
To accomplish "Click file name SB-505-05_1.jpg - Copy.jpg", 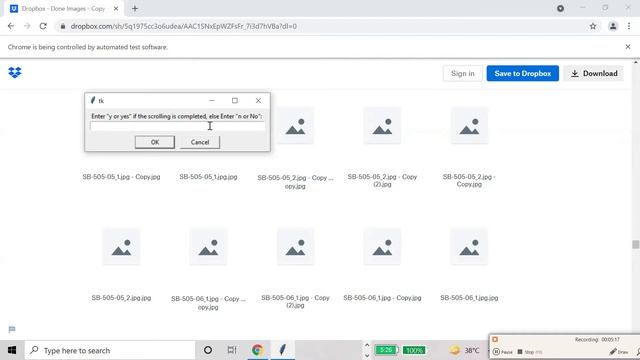I will pyautogui.click(x=121, y=177).
